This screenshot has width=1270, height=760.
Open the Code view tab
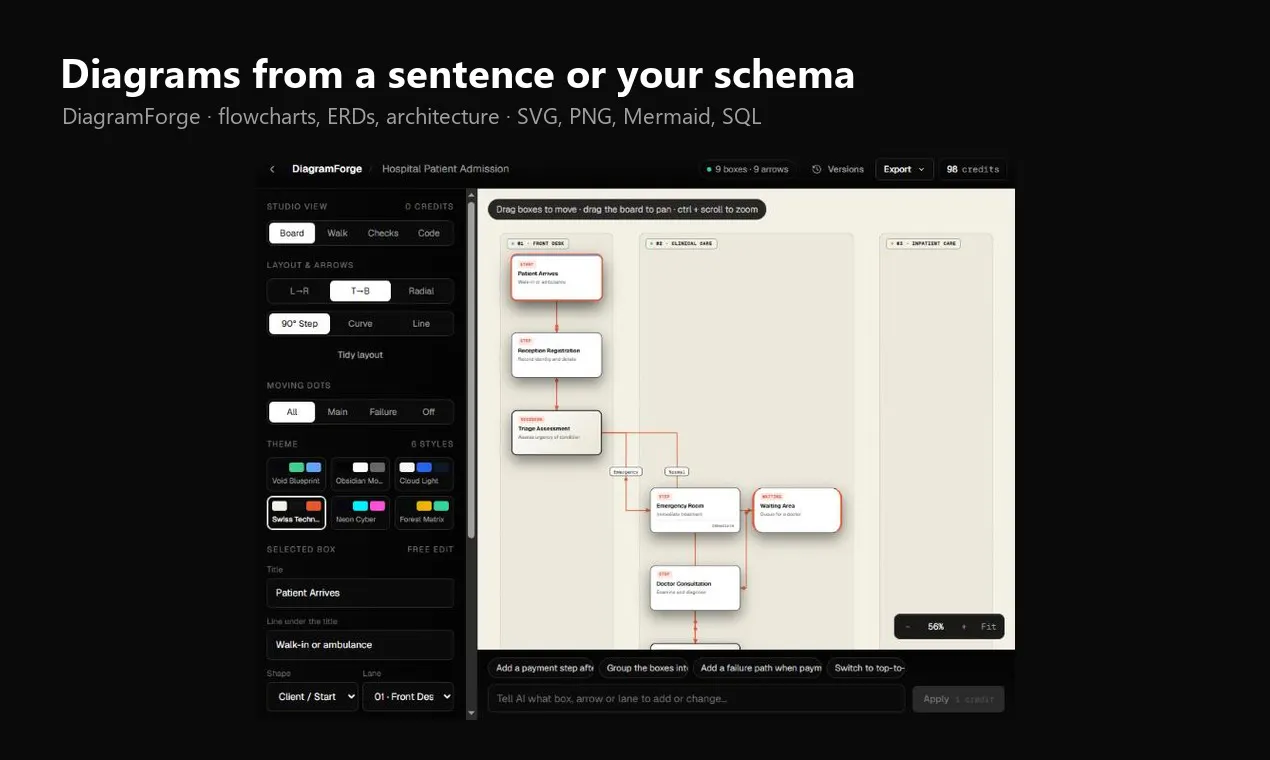coord(429,233)
